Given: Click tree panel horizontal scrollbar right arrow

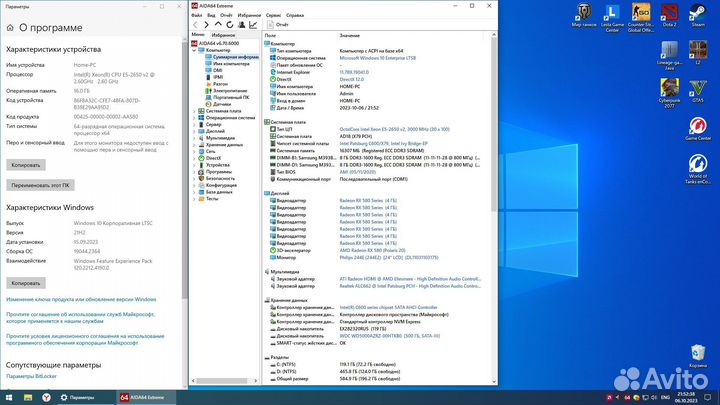Looking at the screenshot, I should [256, 381].
